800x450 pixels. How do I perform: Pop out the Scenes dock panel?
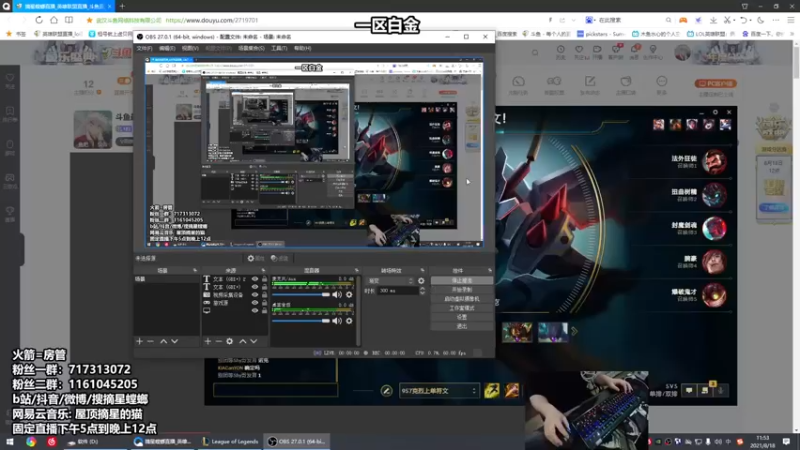point(195,270)
